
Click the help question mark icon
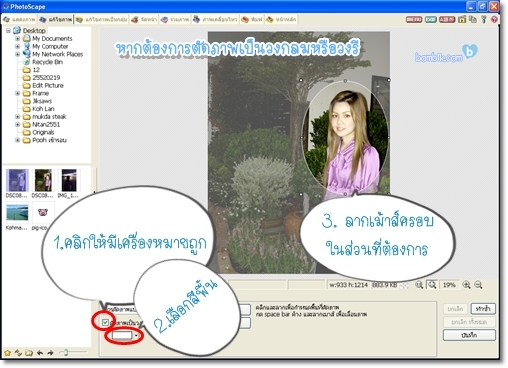tap(494, 20)
